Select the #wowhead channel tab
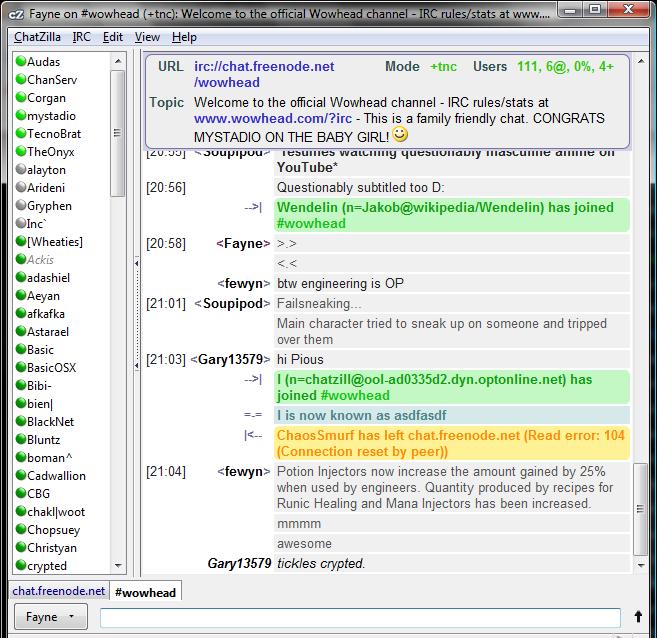 [x=145, y=592]
